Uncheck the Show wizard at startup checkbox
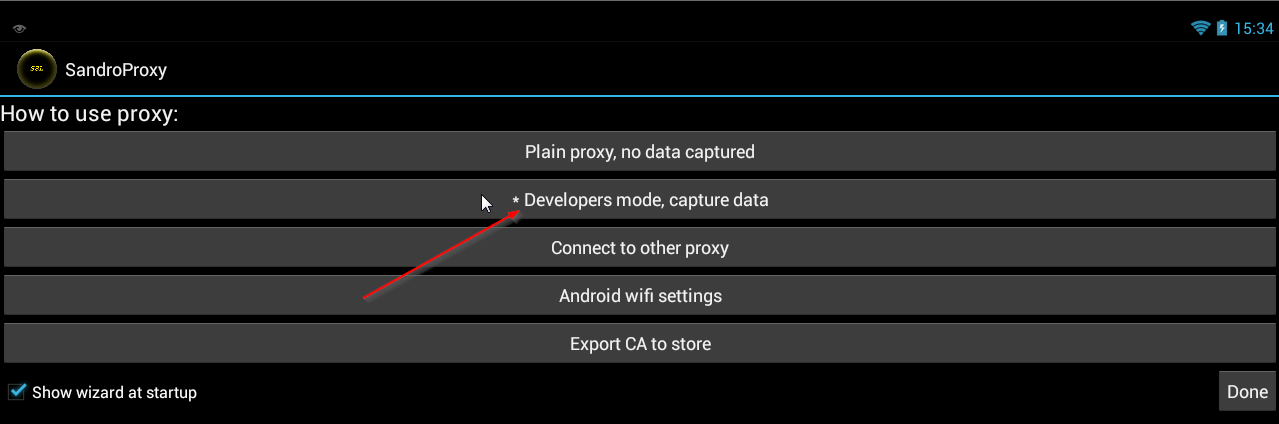Image resolution: width=1279 pixels, height=424 pixels. [x=16, y=391]
